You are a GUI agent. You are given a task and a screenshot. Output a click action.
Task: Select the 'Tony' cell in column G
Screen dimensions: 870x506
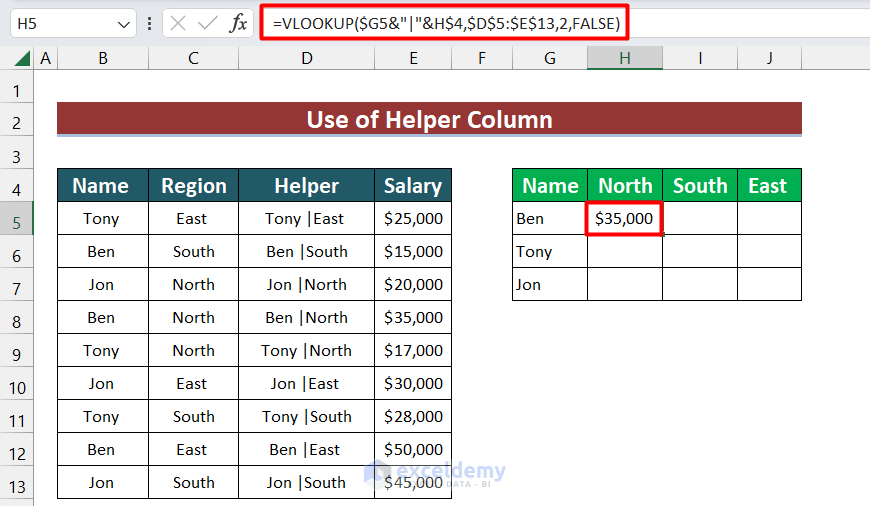(x=550, y=251)
